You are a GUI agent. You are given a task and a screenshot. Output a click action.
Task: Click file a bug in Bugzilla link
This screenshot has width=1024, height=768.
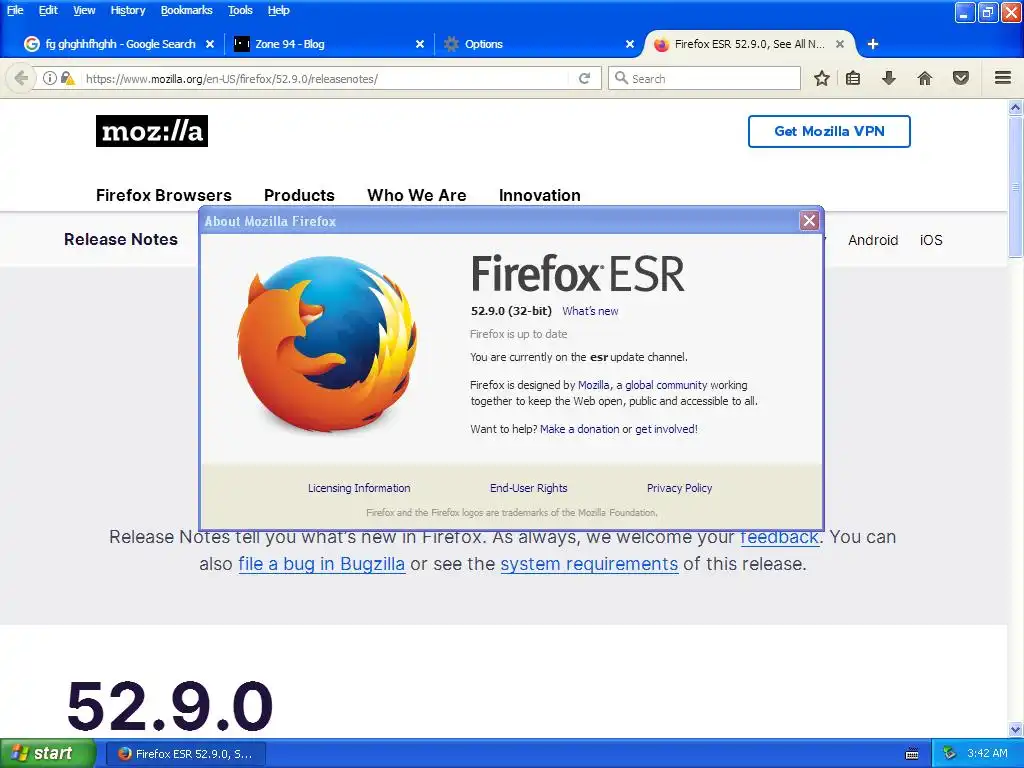coord(321,564)
